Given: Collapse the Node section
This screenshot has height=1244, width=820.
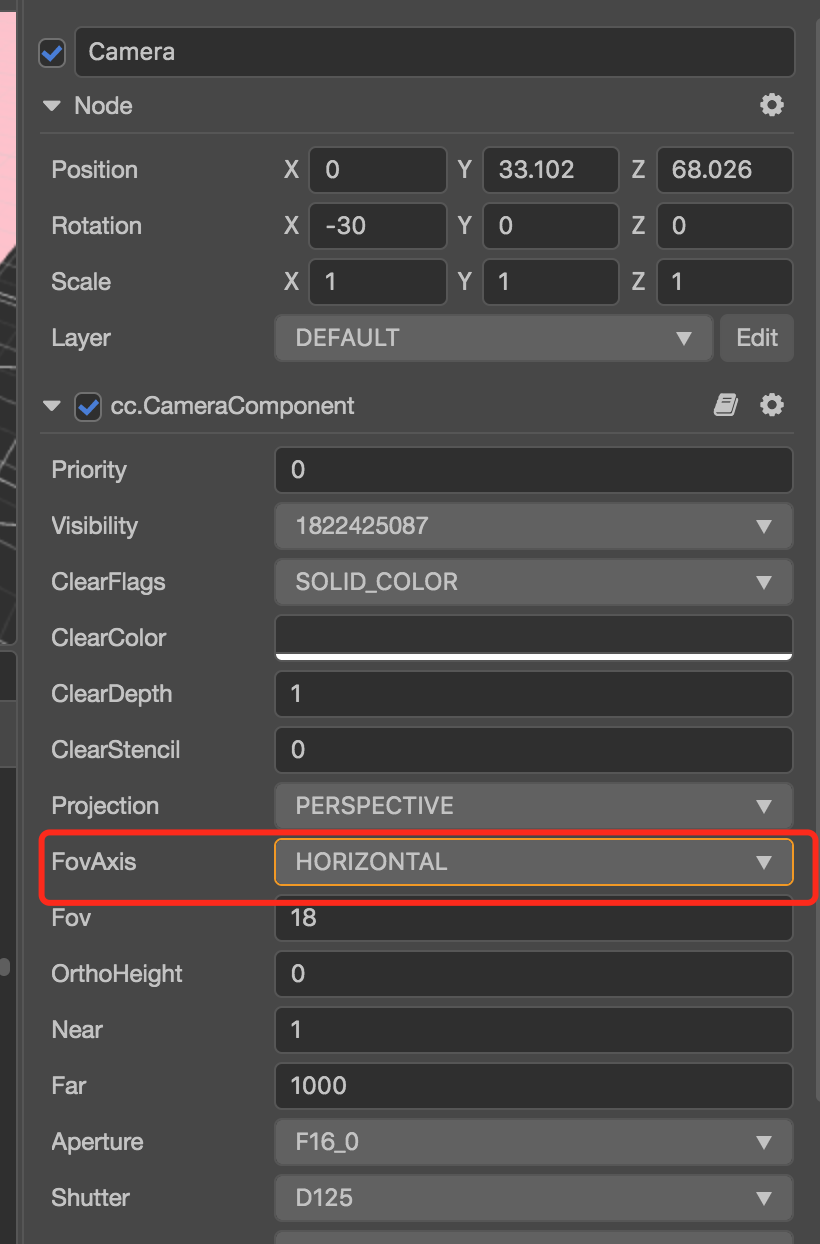Looking at the screenshot, I should [x=52, y=105].
